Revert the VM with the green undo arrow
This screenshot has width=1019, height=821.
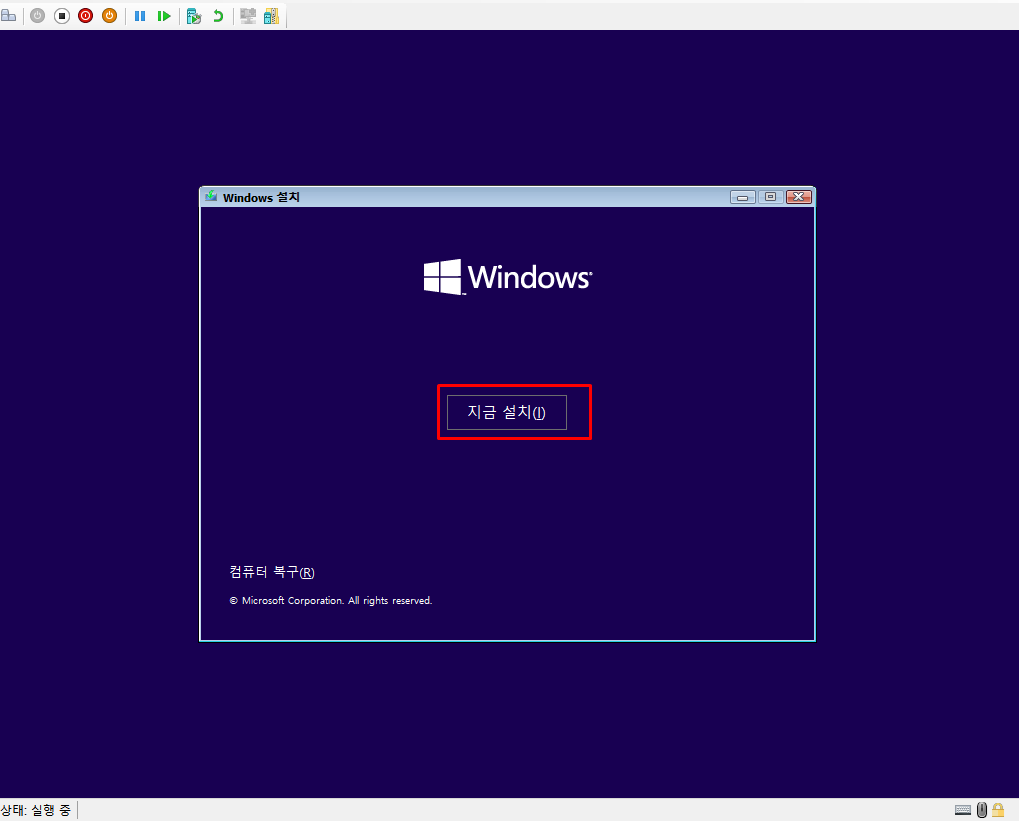[218, 16]
